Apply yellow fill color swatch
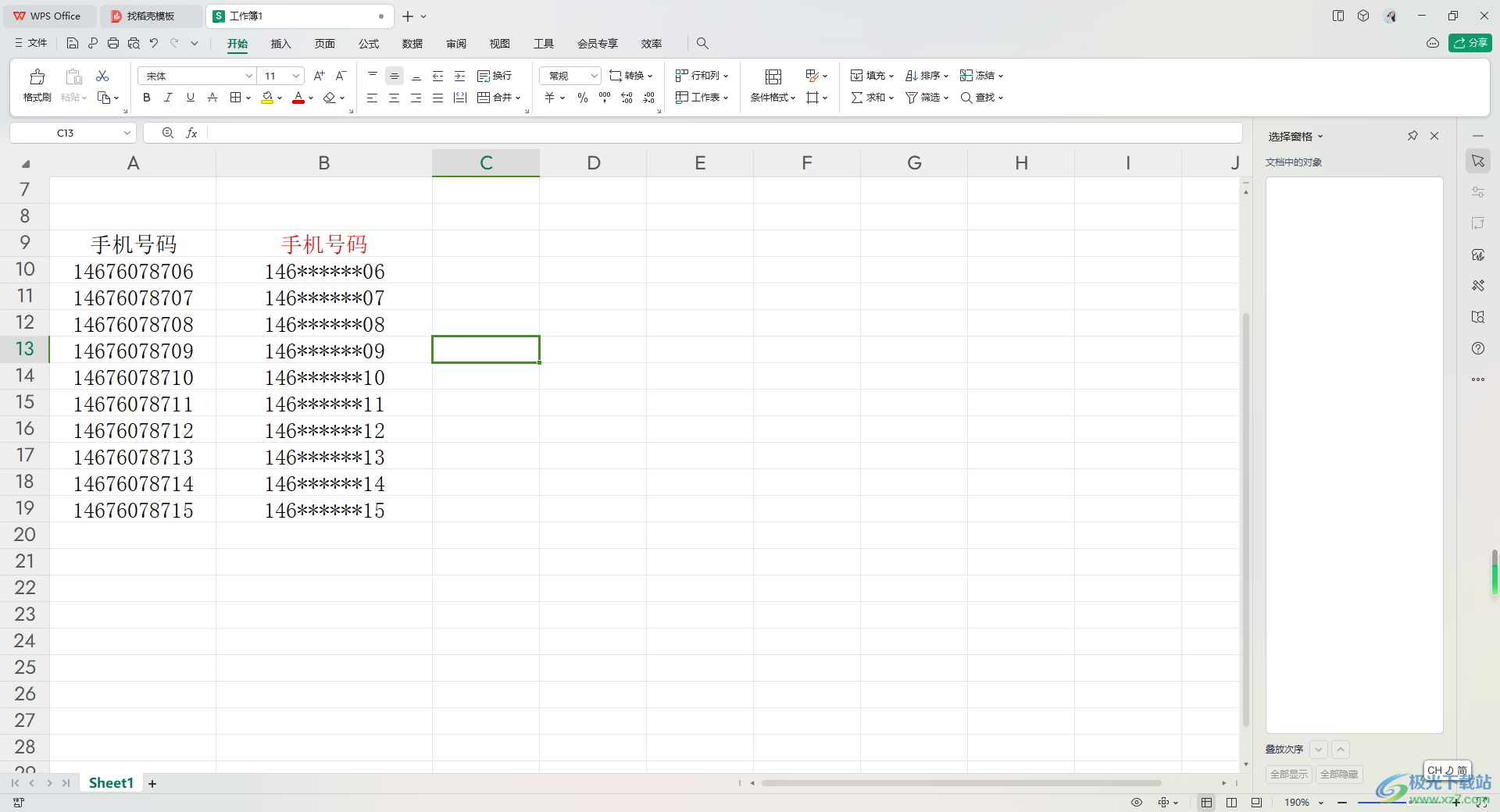1500x812 pixels. pos(267,98)
